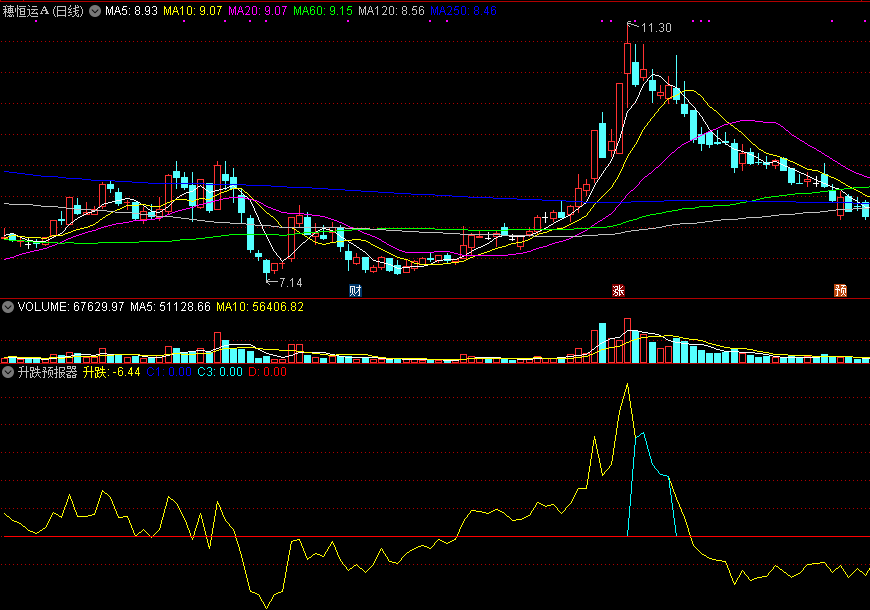Click the 财 marker icon below the chart
Screen dimensions: 870x610
(355, 290)
